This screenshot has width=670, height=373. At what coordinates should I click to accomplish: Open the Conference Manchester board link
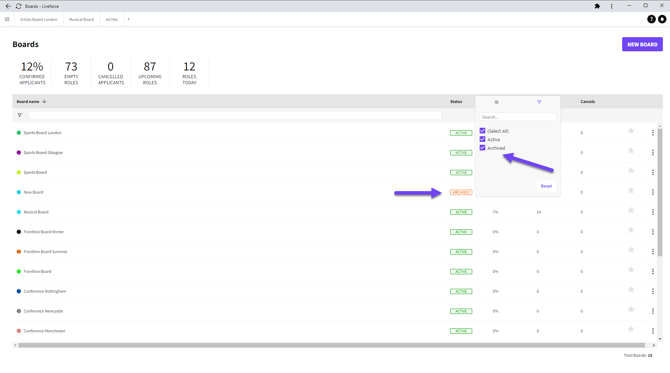coord(44,331)
